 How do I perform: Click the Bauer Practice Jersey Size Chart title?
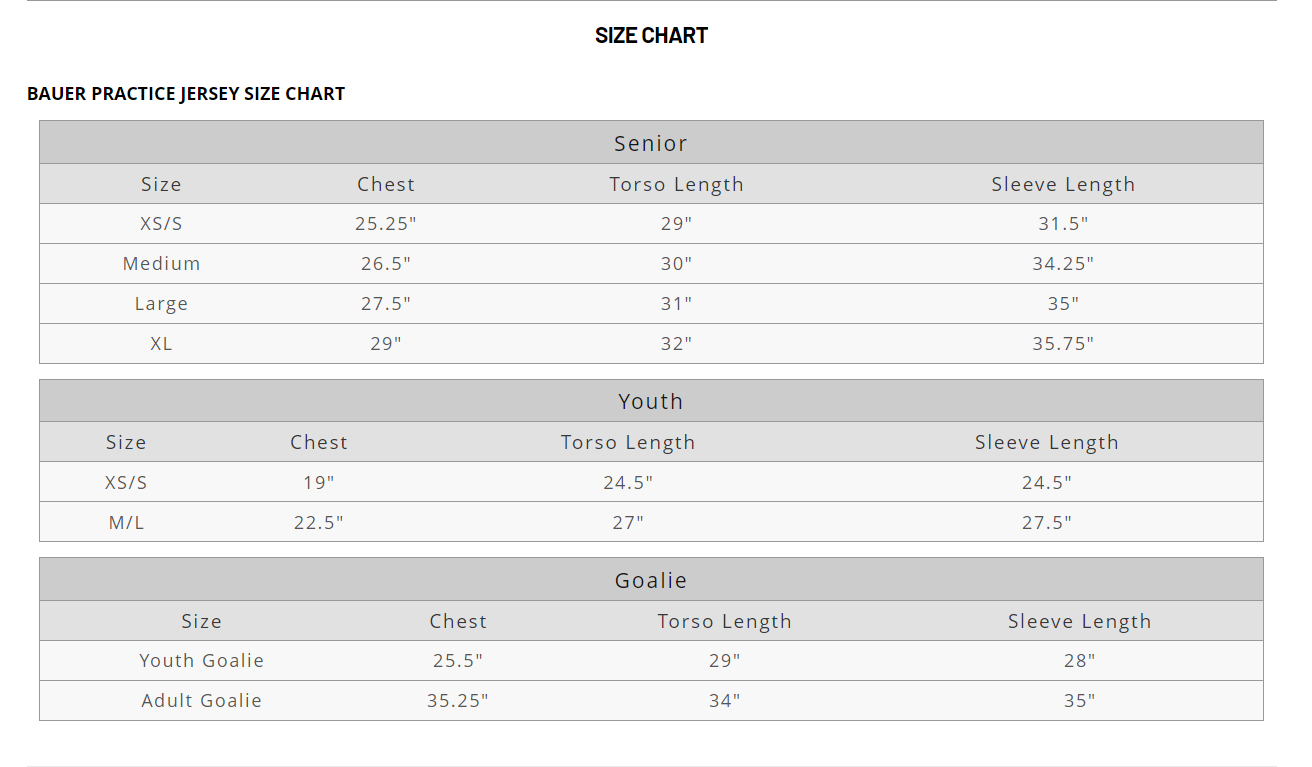tap(186, 94)
